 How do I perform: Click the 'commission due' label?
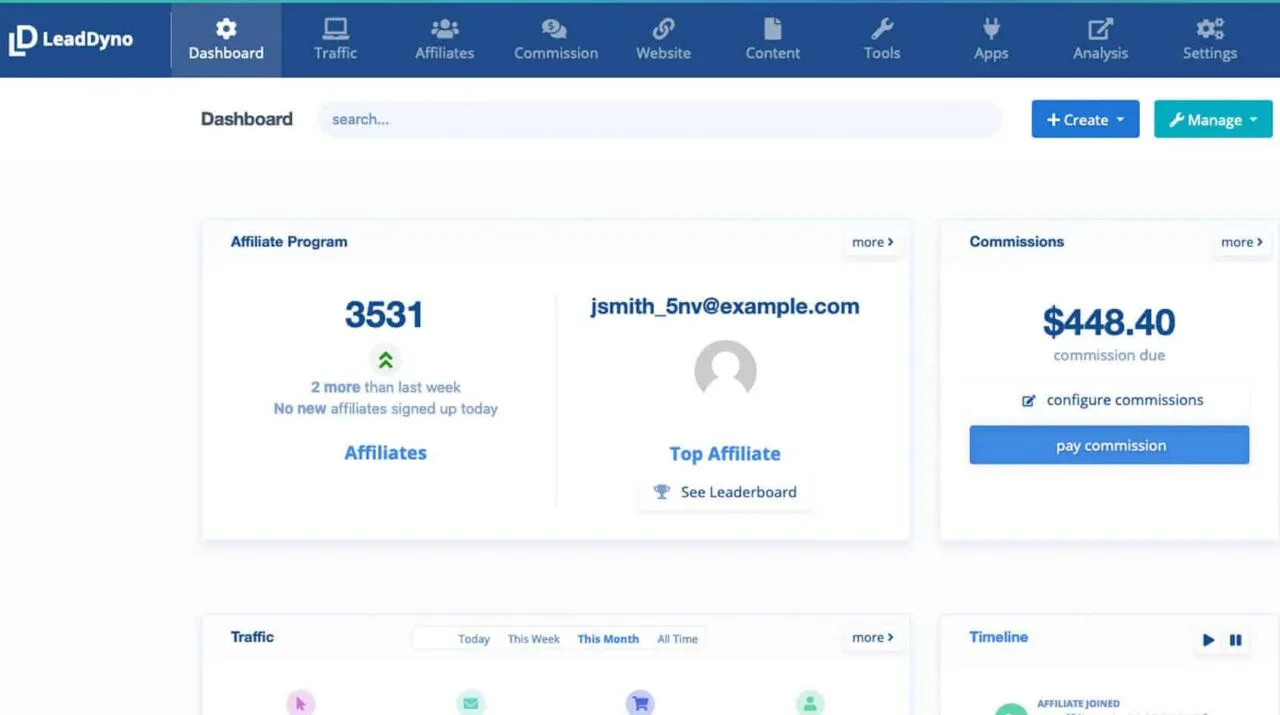[1109, 355]
